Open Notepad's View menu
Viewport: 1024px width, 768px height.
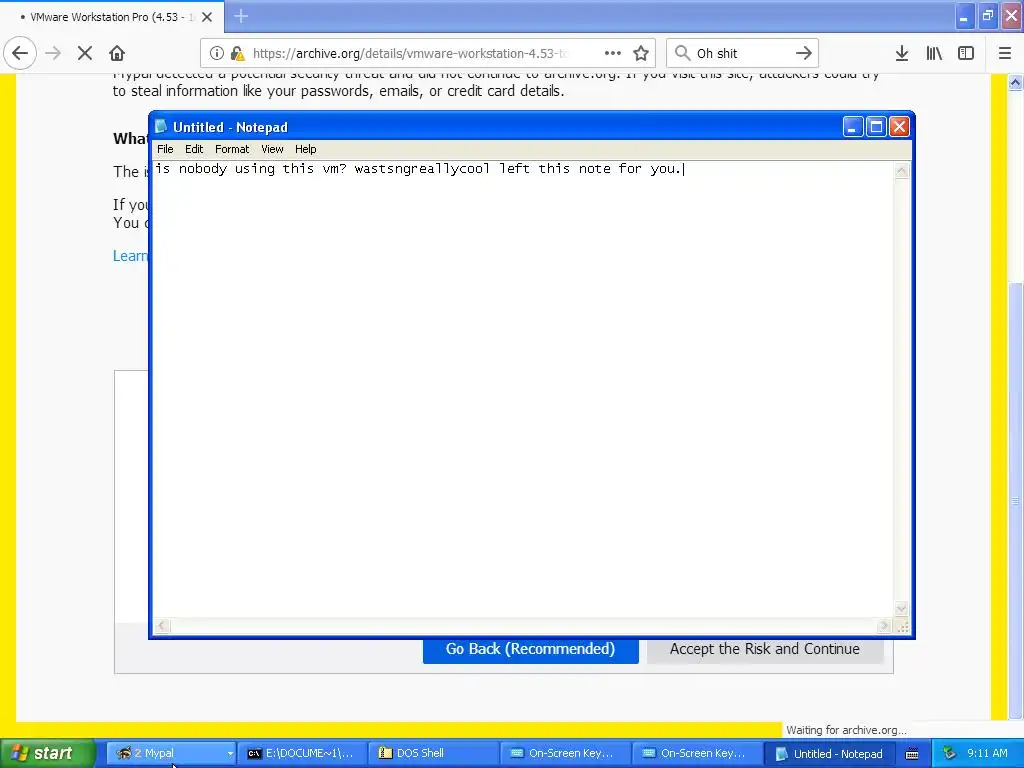click(x=272, y=149)
